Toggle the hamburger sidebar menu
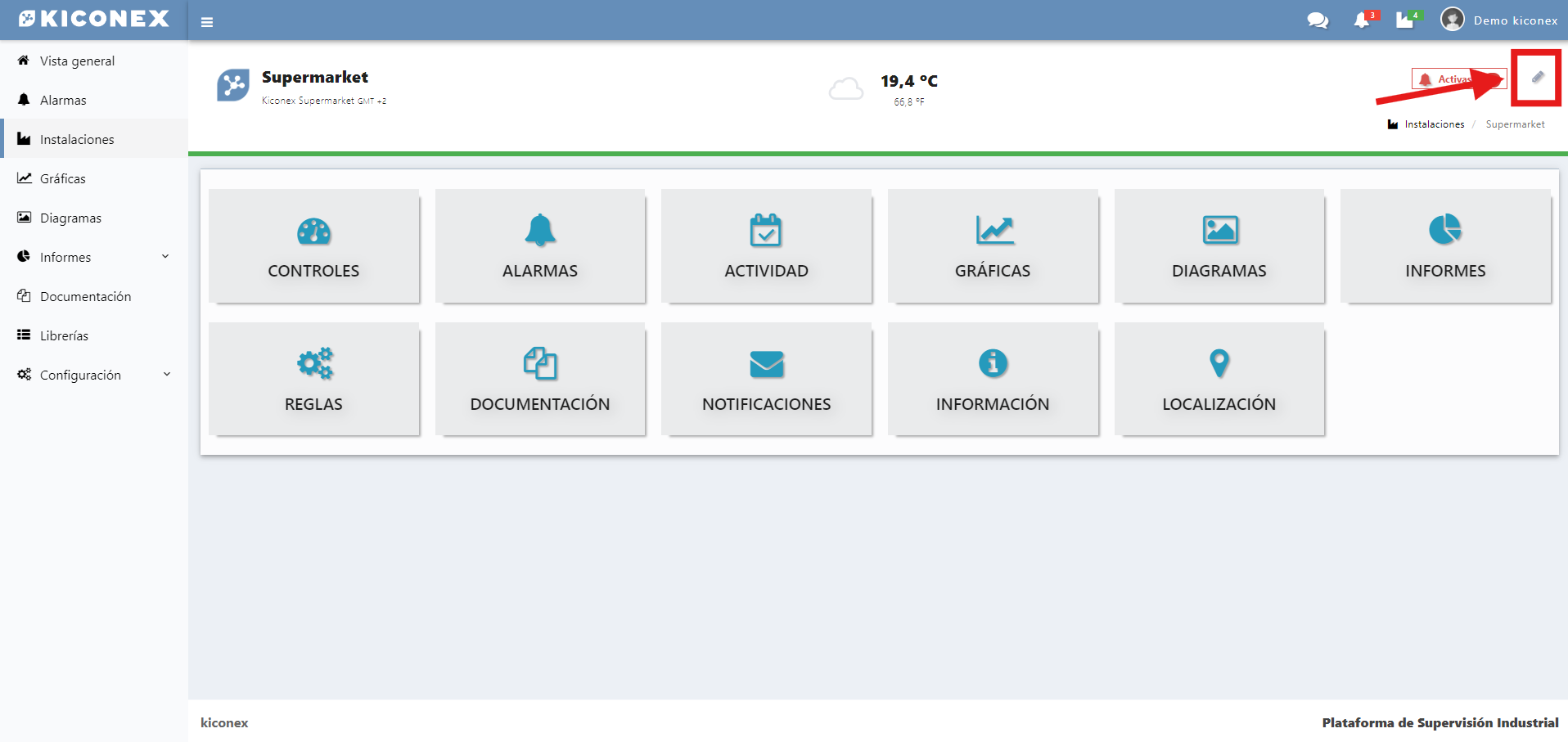 (x=207, y=22)
